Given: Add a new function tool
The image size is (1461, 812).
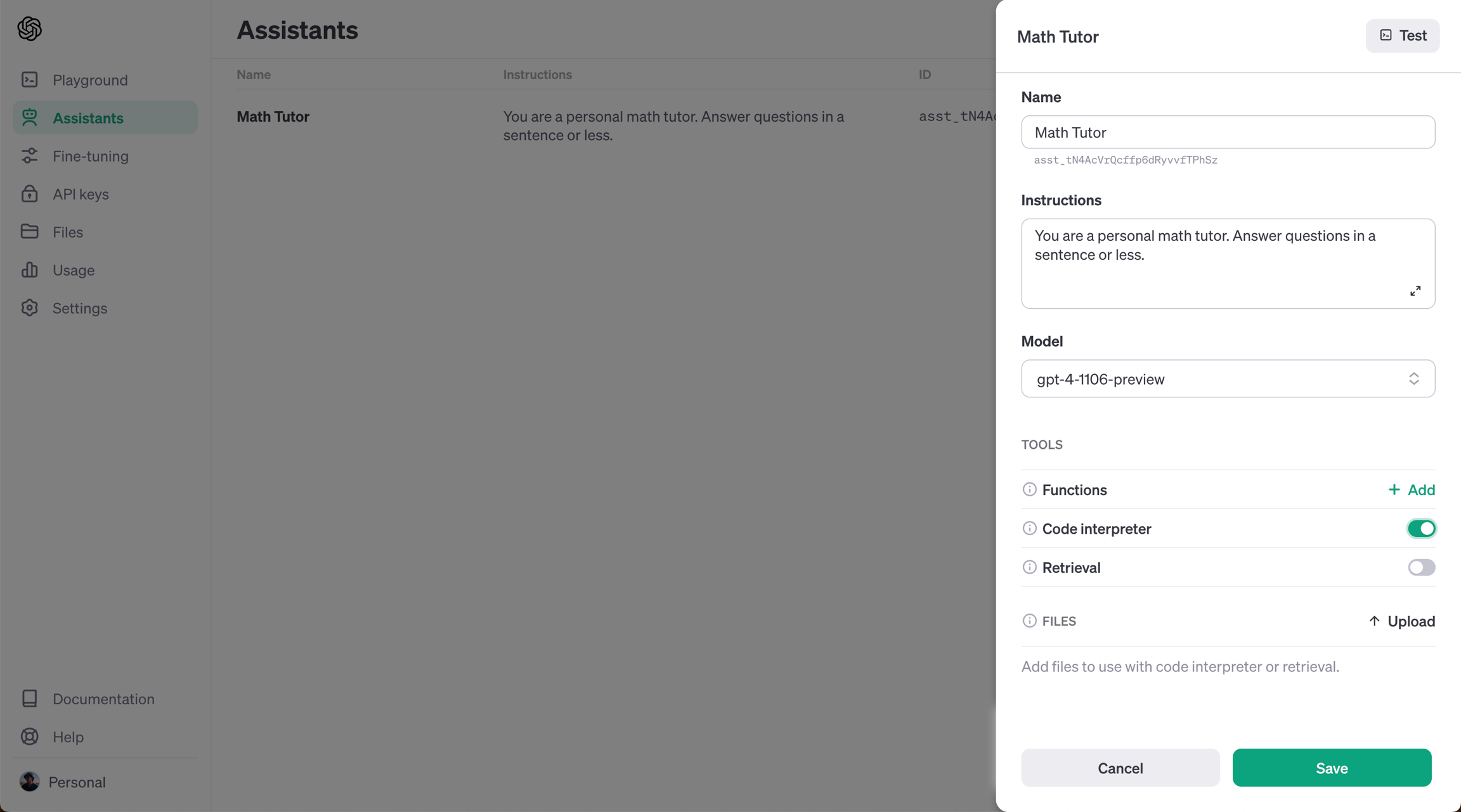Looking at the screenshot, I should click(1411, 489).
